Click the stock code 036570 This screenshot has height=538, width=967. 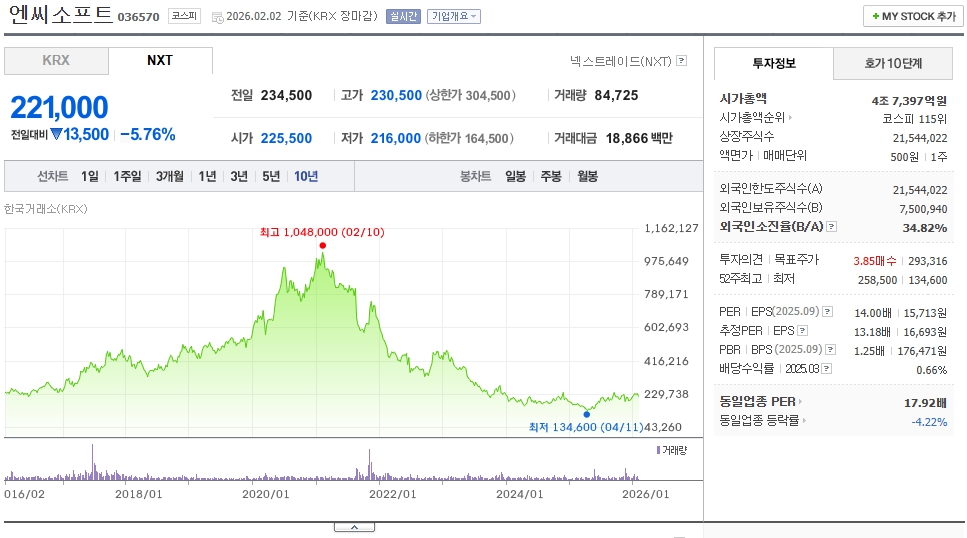(x=138, y=17)
